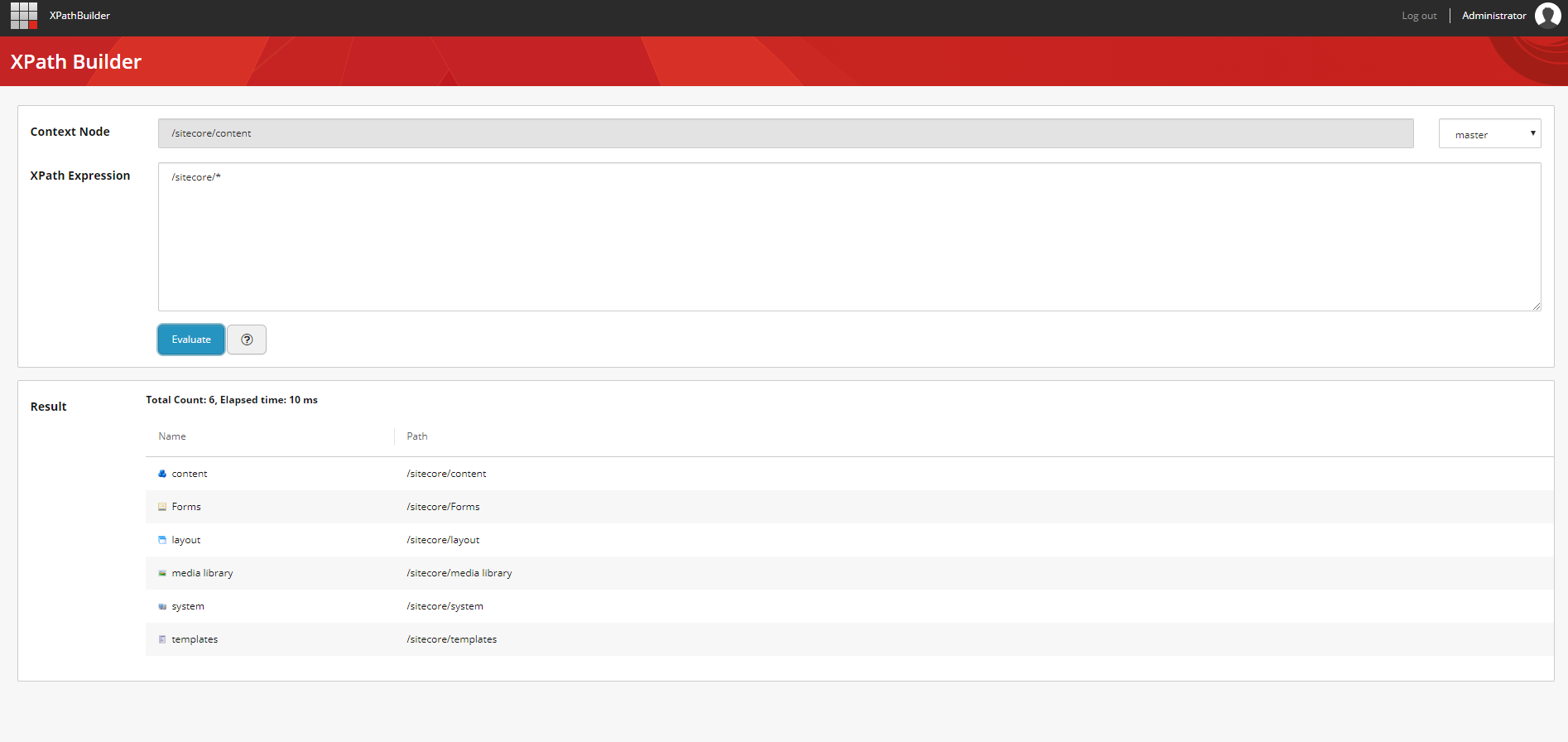
Task: Click the Forms item icon
Action: pos(162,507)
